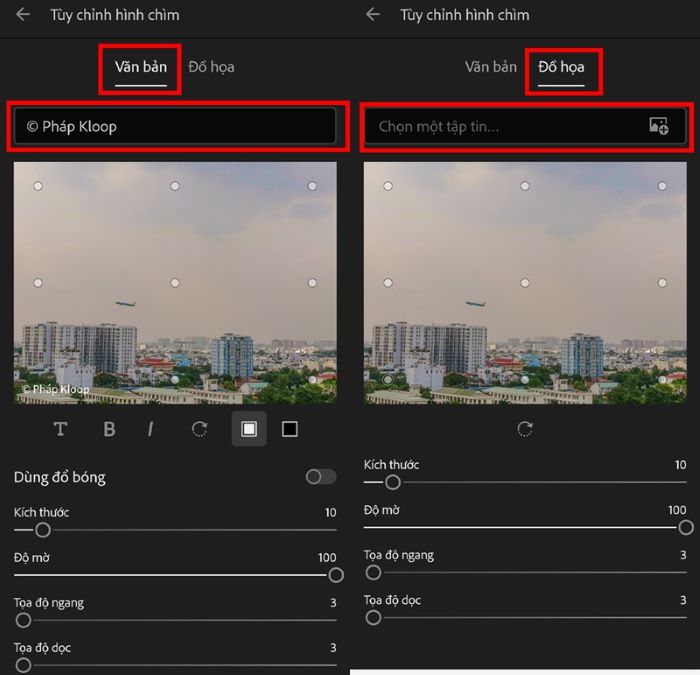Tap back arrow in left text watermark screen

pos(23,15)
